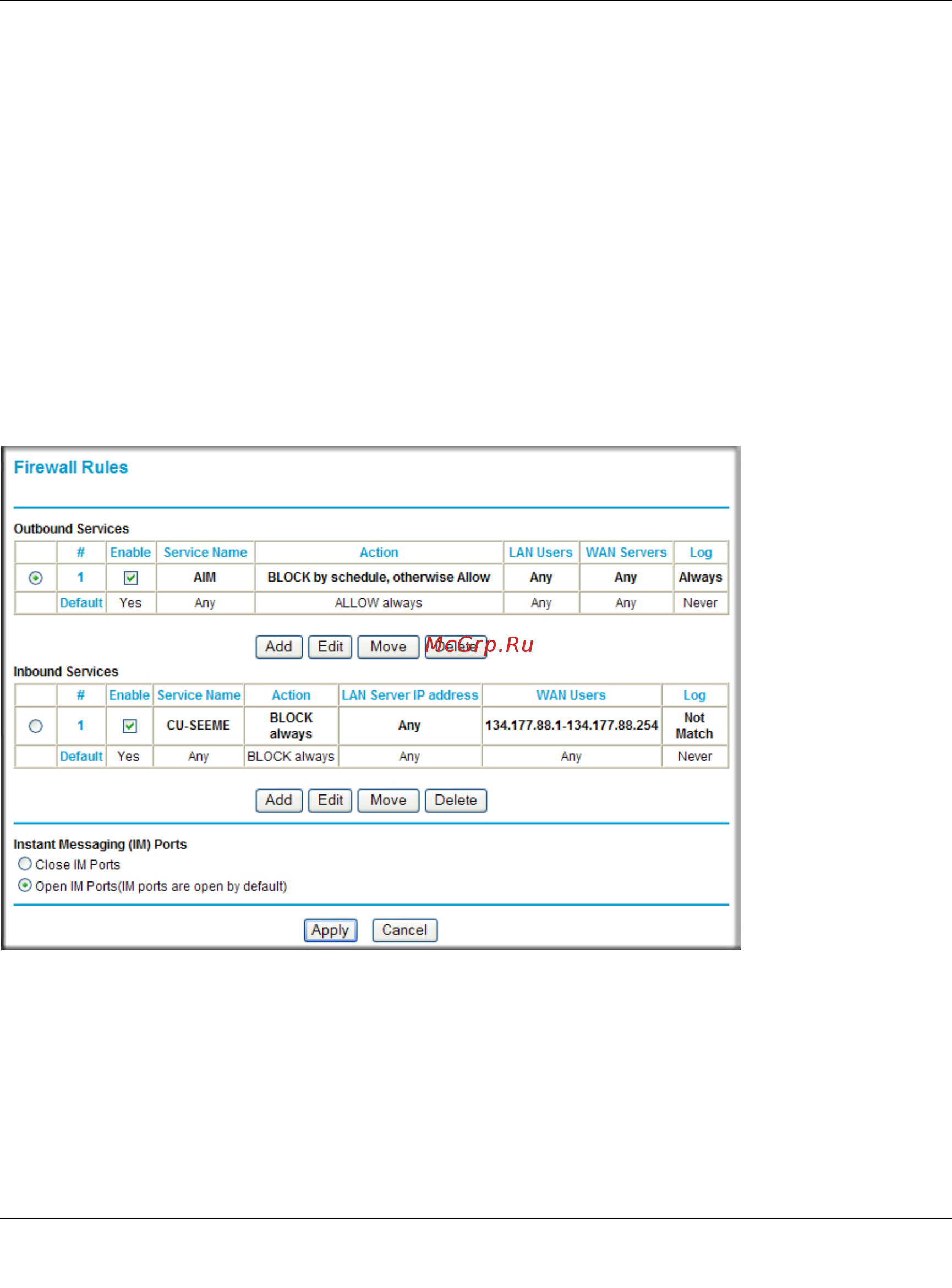The image size is (952, 1288).
Task: Click Edit under Inbound Services
Action: click(330, 801)
